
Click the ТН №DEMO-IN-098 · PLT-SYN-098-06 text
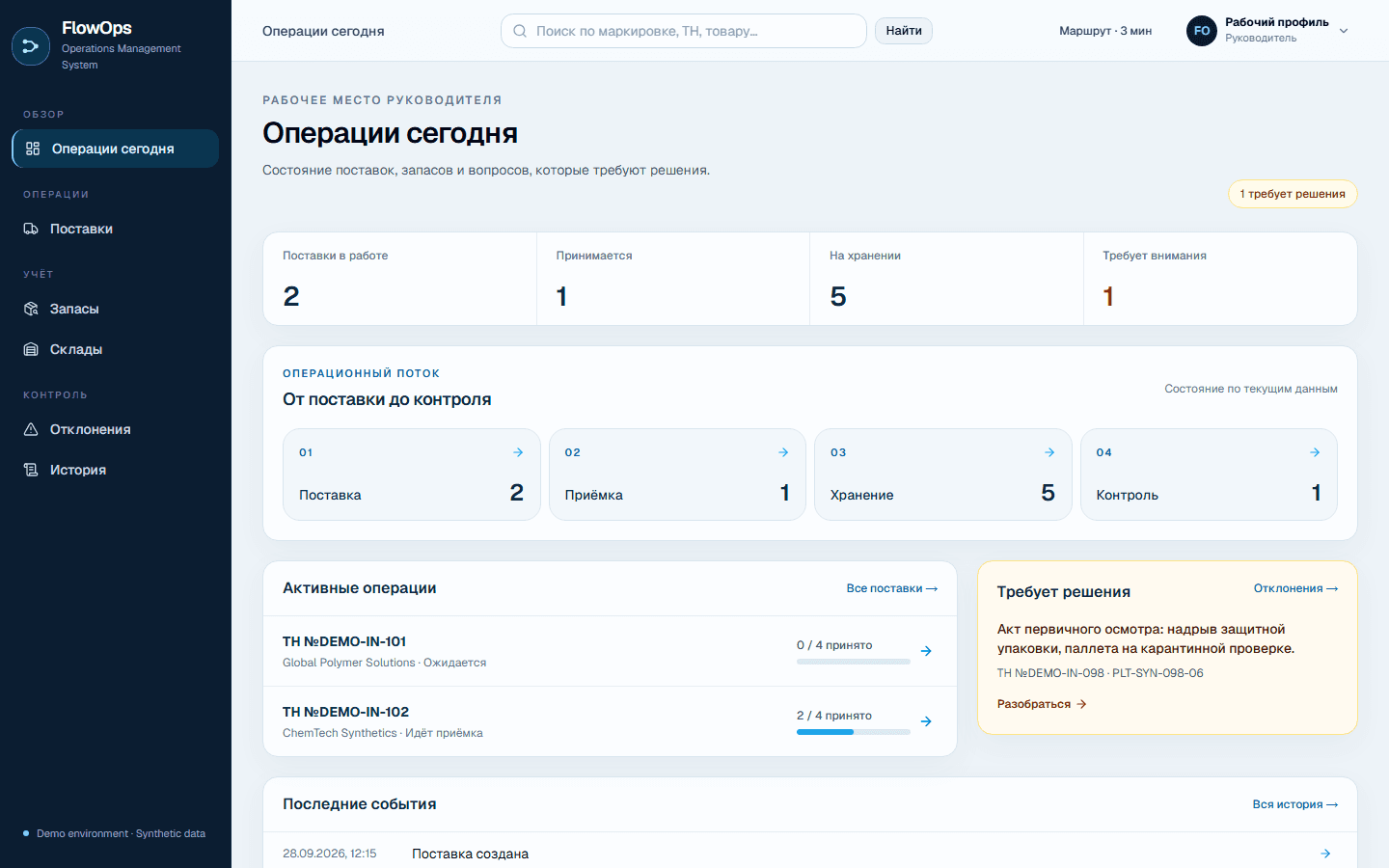[1101, 673]
